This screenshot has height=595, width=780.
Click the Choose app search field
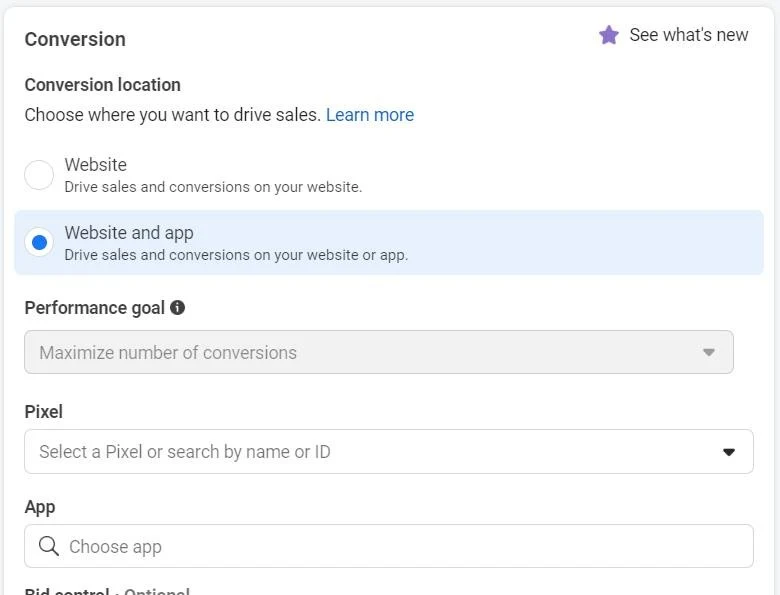[x=389, y=546]
